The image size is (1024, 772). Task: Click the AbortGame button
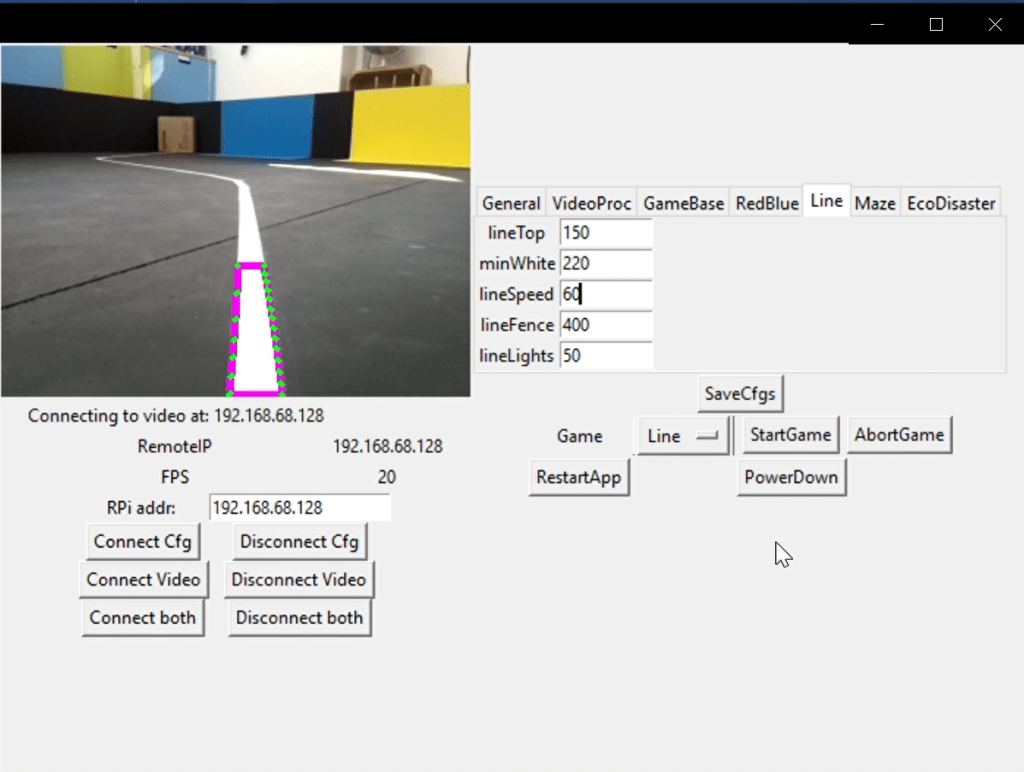click(x=898, y=435)
